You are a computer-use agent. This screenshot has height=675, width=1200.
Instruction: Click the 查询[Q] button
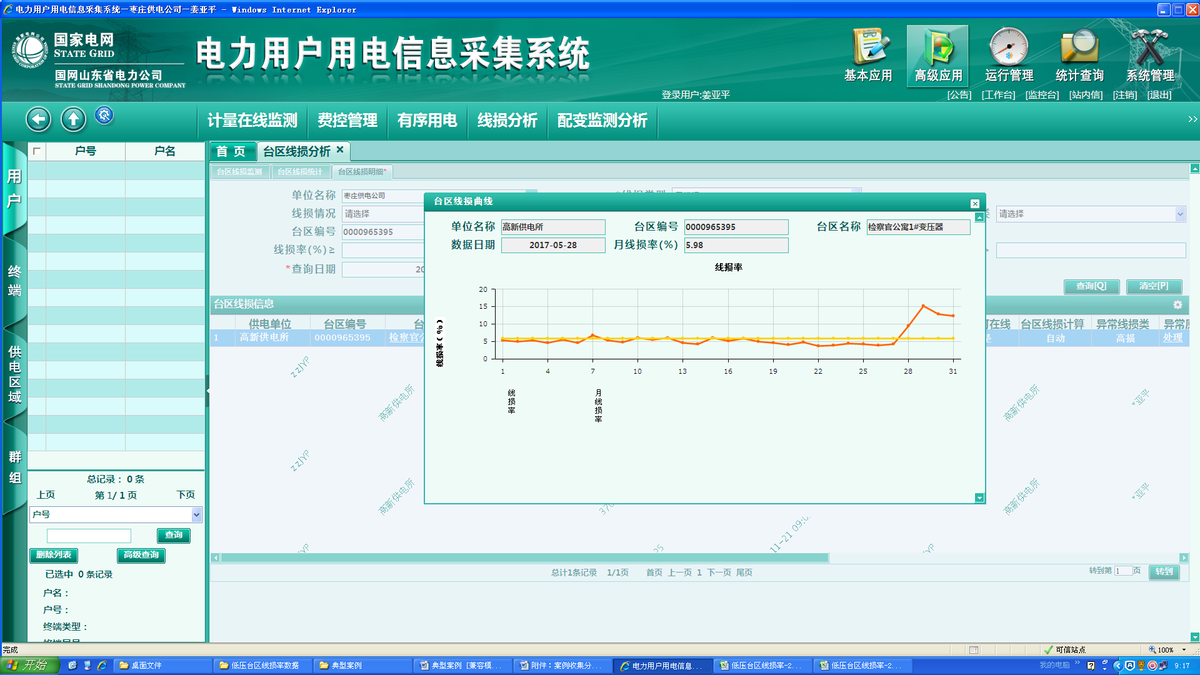pos(1090,286)
